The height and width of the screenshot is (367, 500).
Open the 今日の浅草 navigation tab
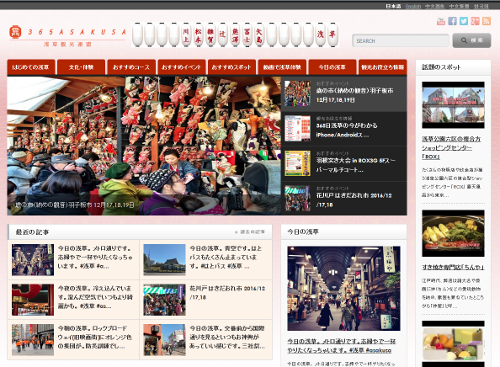click(332, 67)
